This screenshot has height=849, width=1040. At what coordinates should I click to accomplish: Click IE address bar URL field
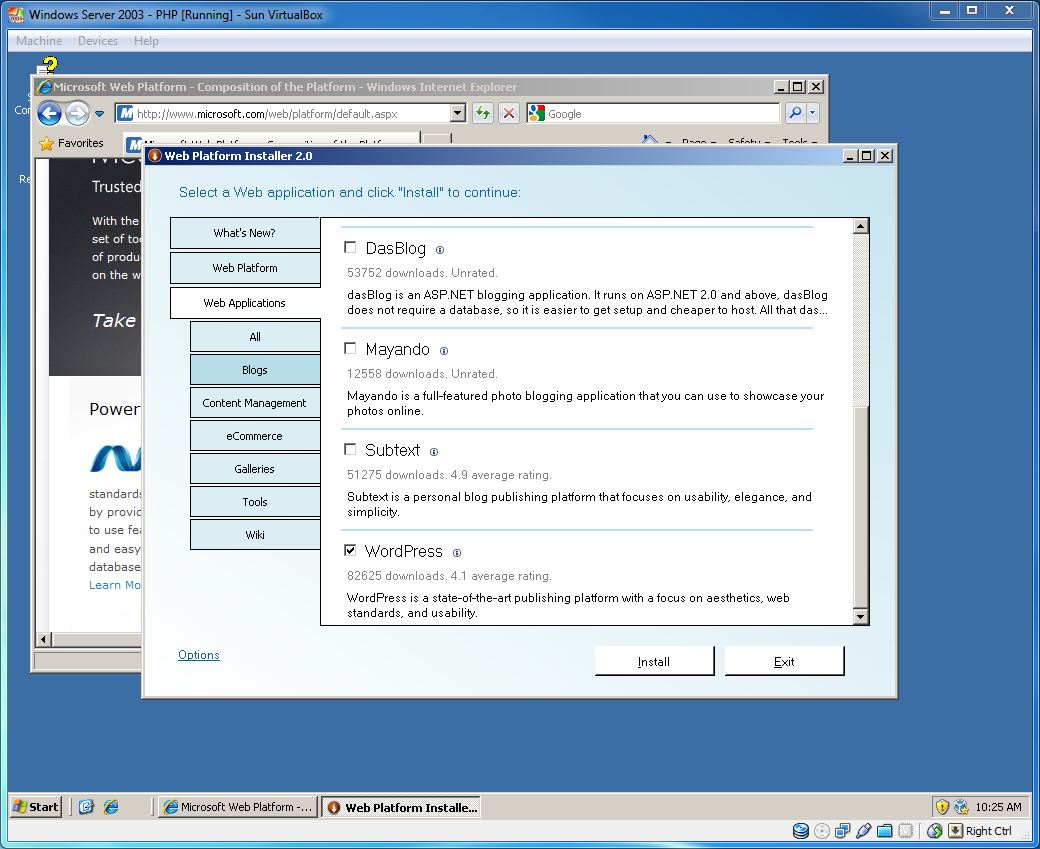(x=292, y=113)
